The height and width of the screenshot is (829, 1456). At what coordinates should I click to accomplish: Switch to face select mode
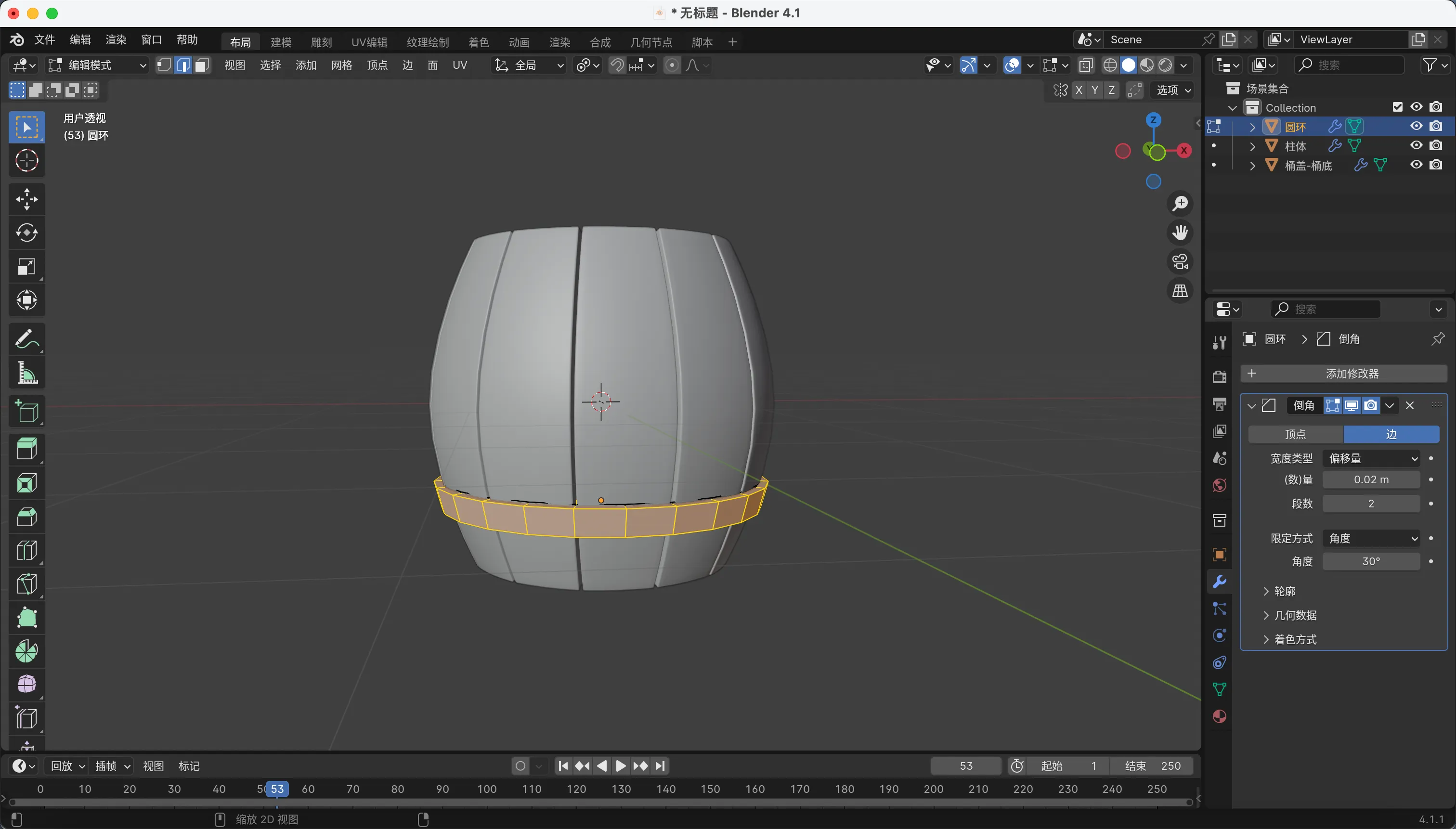point(202,65)
